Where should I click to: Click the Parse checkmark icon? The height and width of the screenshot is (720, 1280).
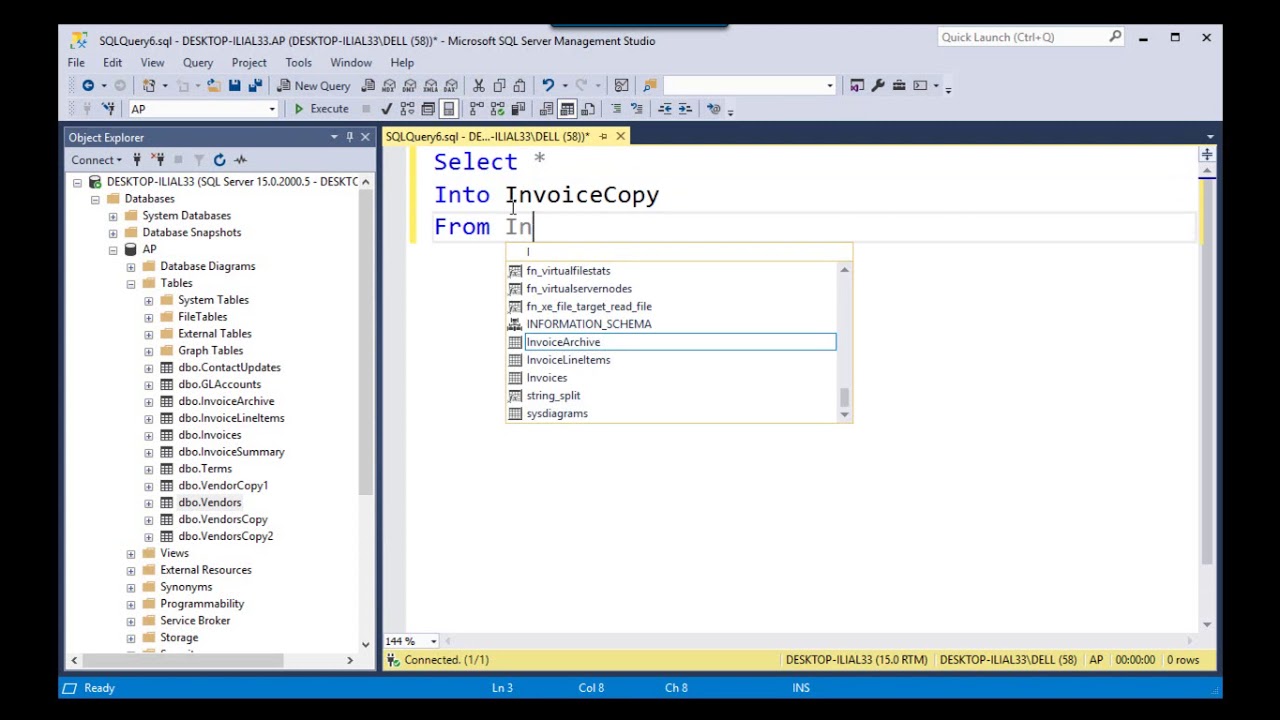(386, 108)
